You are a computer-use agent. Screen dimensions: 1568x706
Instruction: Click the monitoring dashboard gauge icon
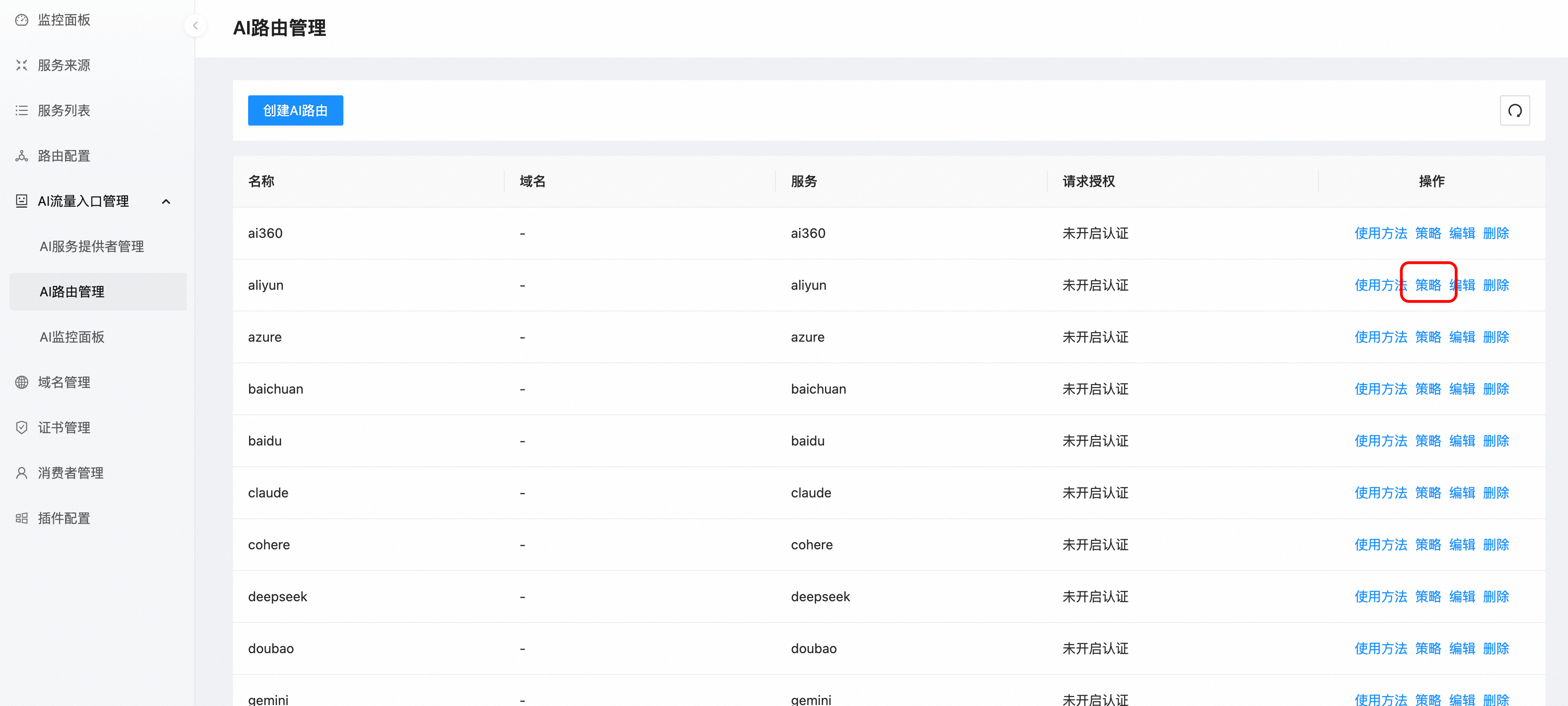(21, 20)
